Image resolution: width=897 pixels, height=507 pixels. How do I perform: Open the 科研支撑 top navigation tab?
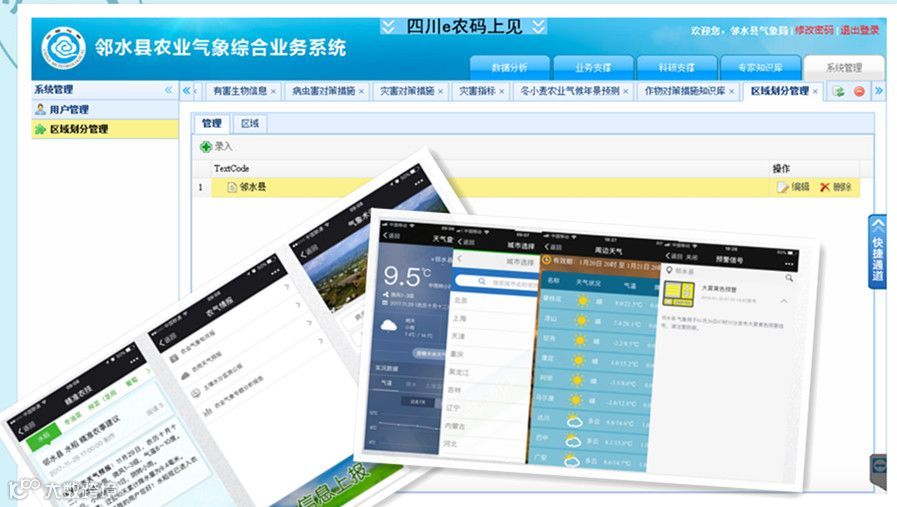point(677,68)
